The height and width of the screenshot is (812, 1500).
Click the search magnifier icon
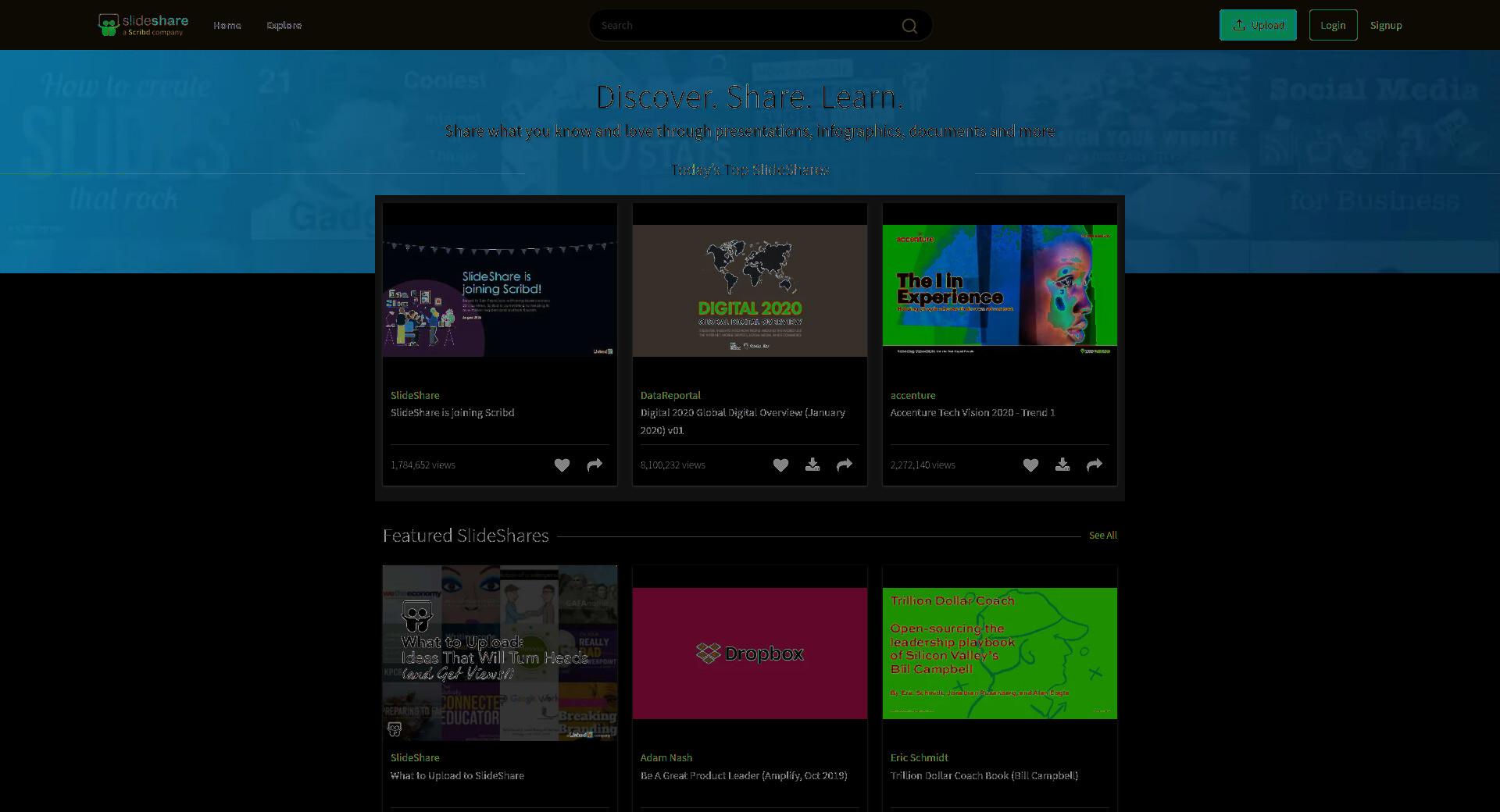[x=909, y=26]
